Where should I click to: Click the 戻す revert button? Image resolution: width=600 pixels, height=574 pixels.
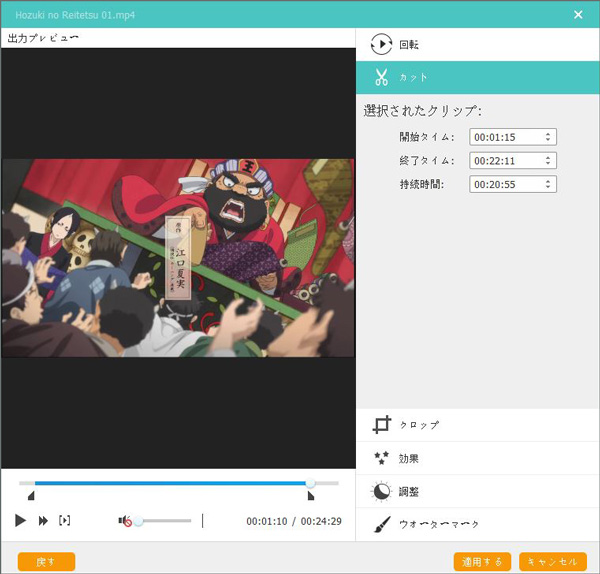46,561
